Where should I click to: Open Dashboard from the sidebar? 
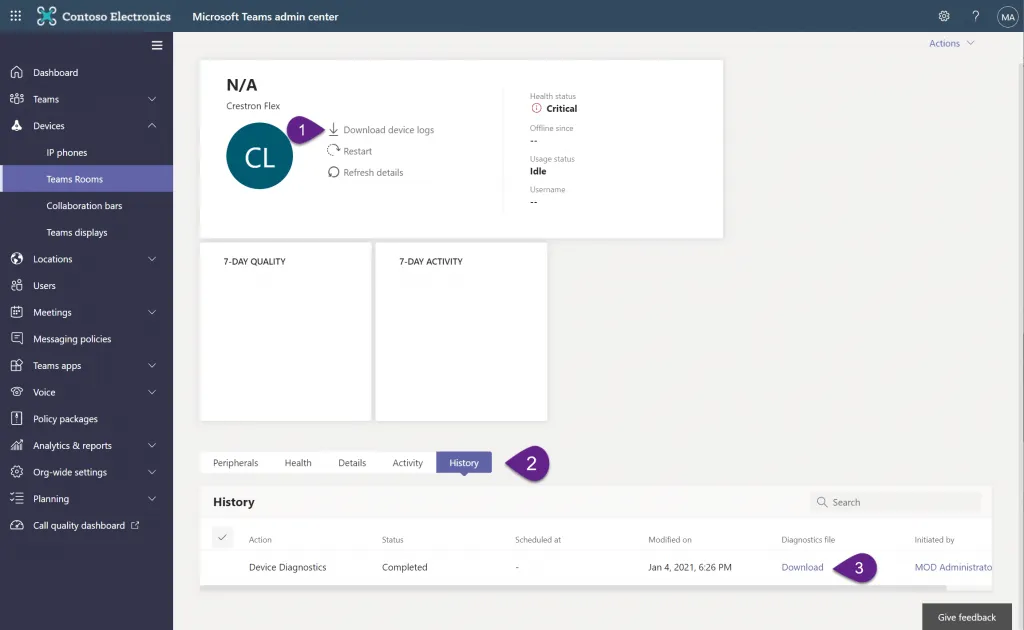coord(55,73)
